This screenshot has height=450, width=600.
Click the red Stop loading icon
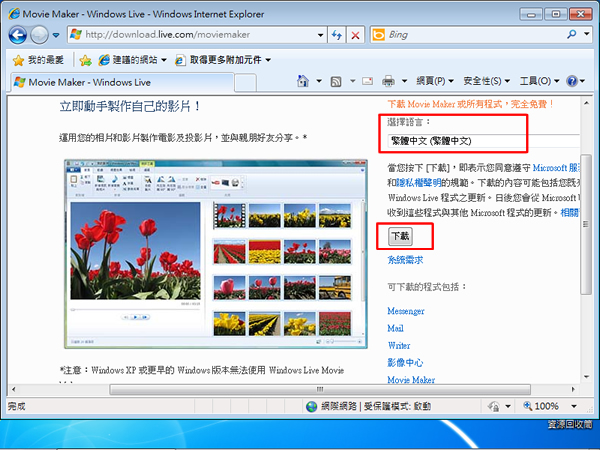tap(355, 35)
